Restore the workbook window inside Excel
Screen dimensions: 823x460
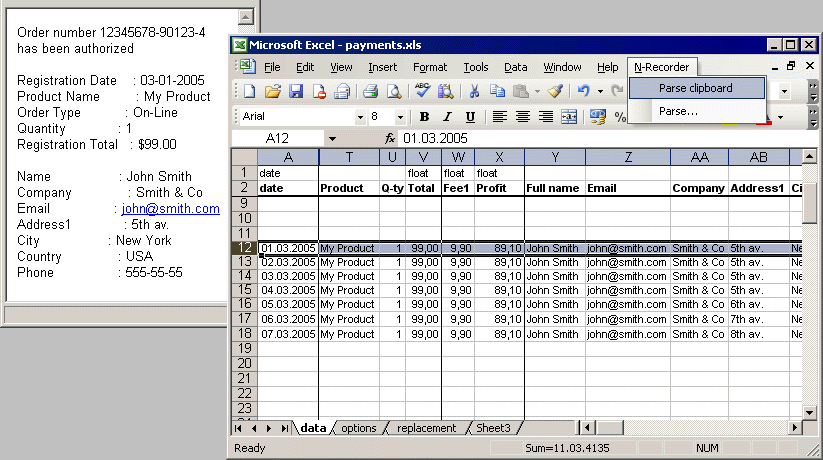pos(791,66)
